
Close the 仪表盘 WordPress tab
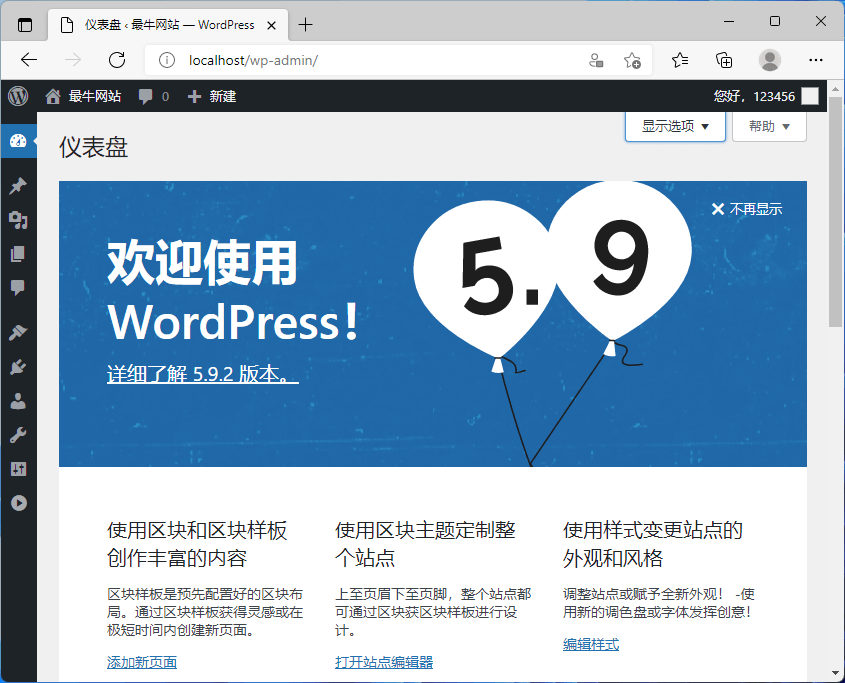click(272, 25)
